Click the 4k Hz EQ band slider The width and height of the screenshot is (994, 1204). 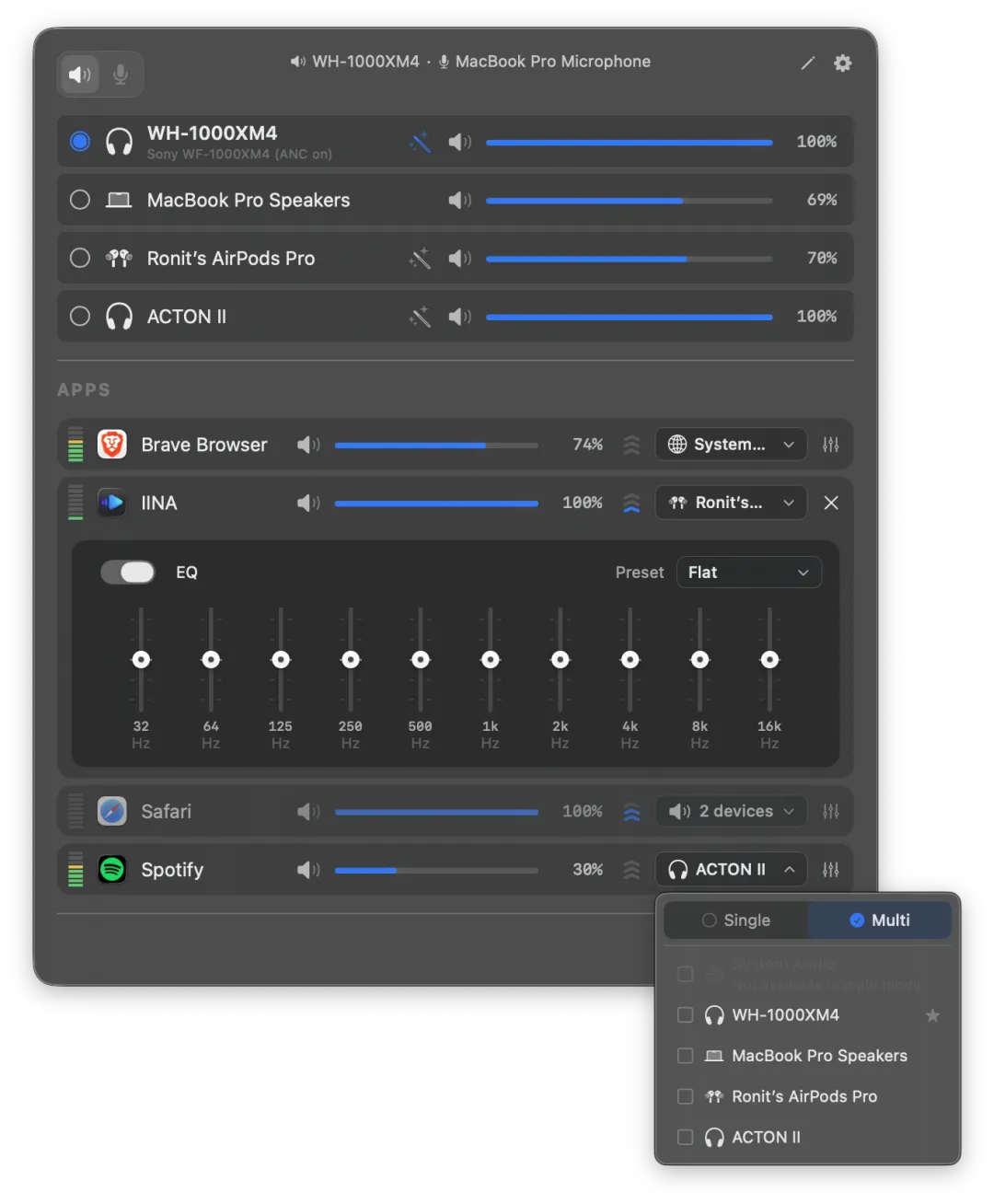click(x=630, y=659)
